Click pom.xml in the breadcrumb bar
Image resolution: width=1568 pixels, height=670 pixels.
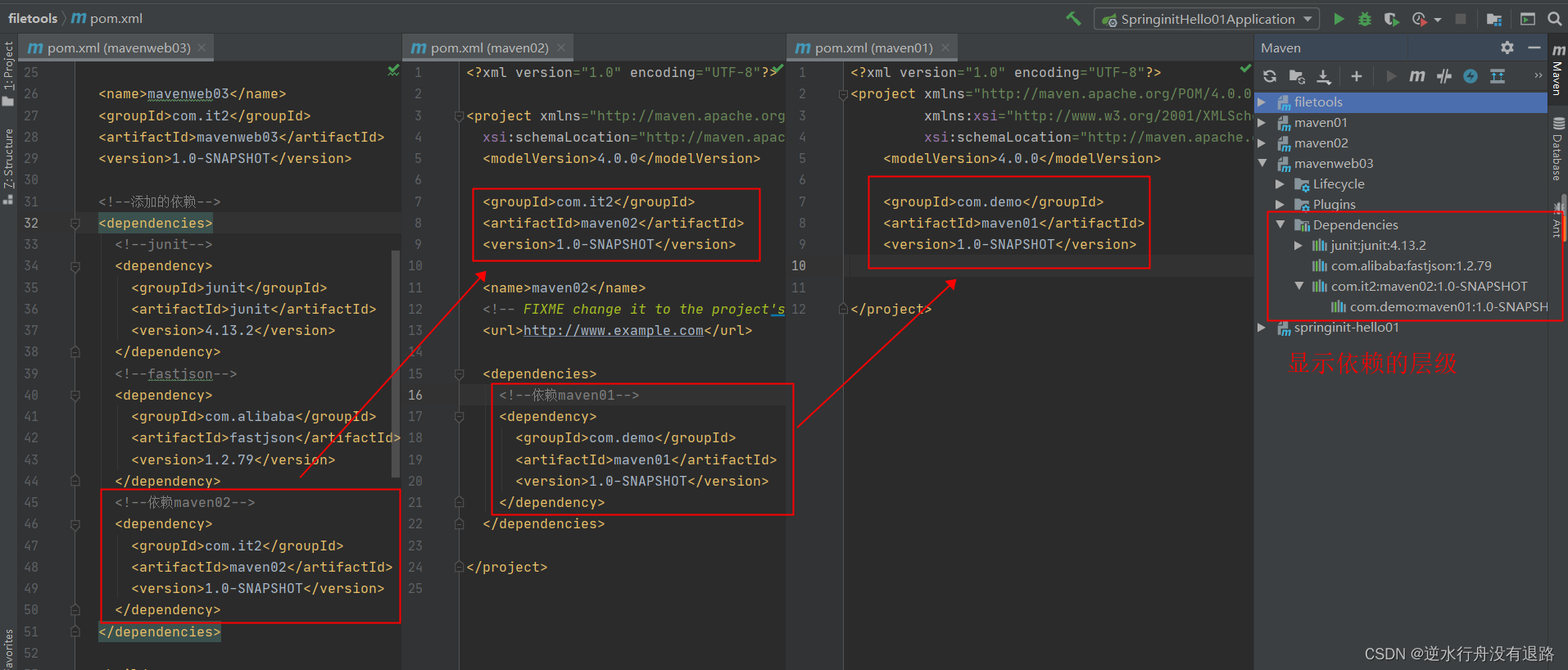107,18
